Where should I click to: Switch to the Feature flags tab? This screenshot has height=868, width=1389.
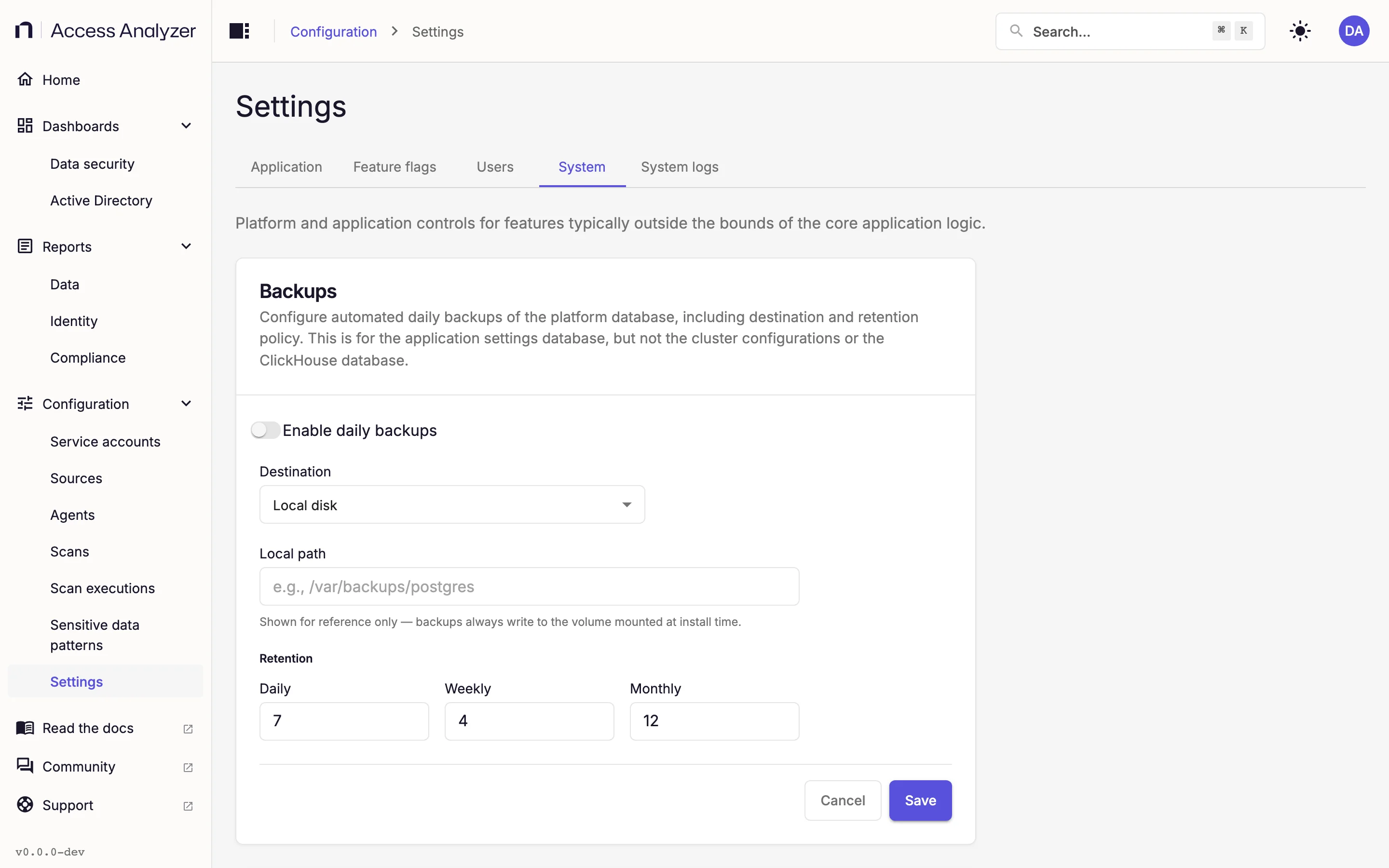[395, 167]
